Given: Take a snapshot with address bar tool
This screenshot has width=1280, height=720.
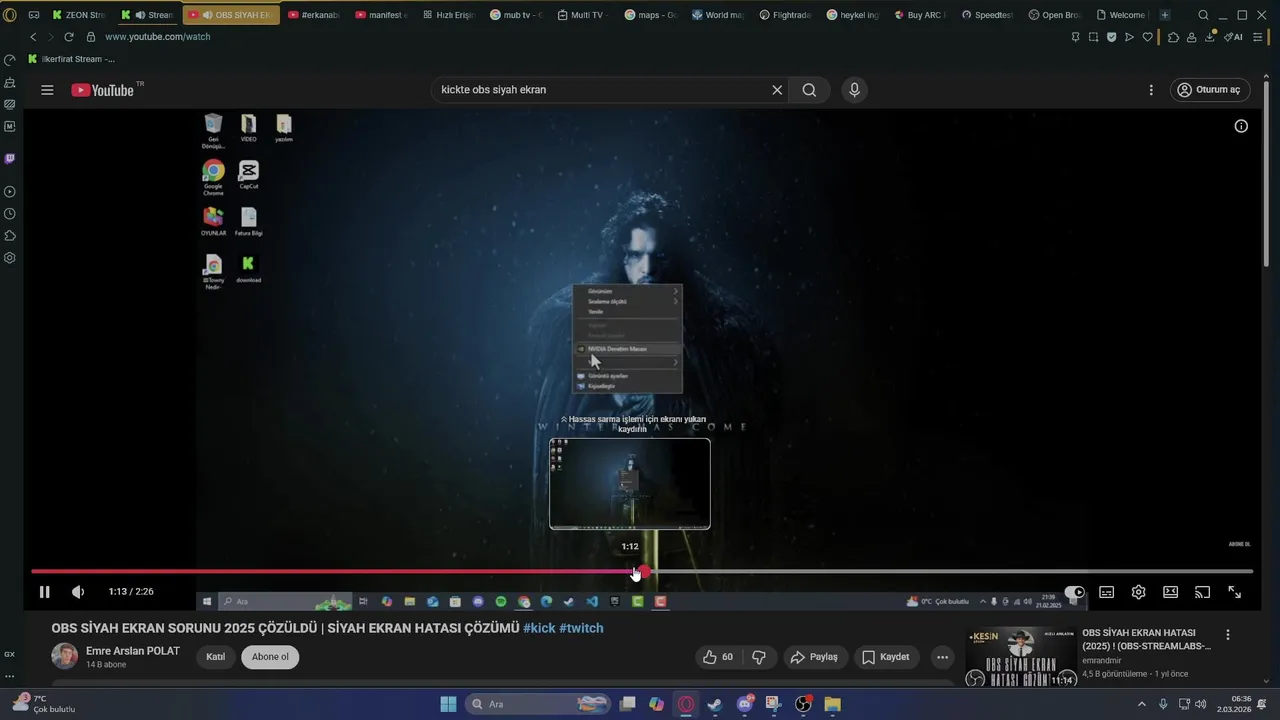Looking at the screenshot, I should coord(1093,37).
